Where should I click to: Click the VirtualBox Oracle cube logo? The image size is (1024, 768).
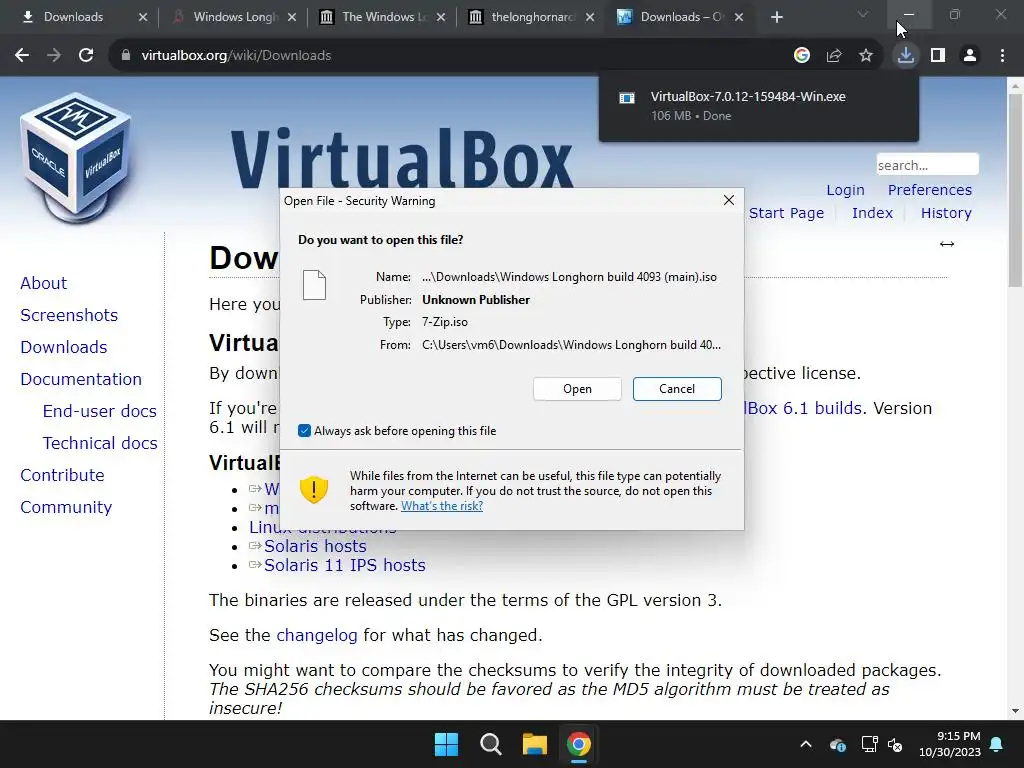(76, 158)
